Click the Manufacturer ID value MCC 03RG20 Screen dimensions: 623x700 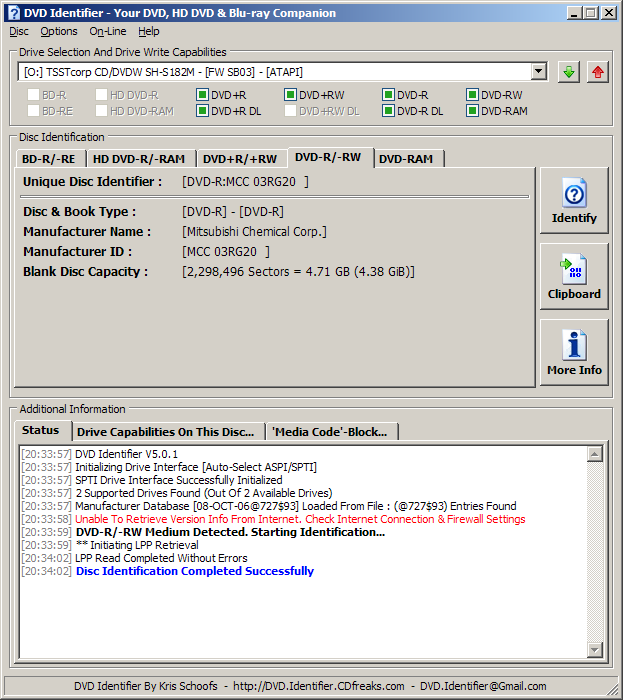(226, 252)
